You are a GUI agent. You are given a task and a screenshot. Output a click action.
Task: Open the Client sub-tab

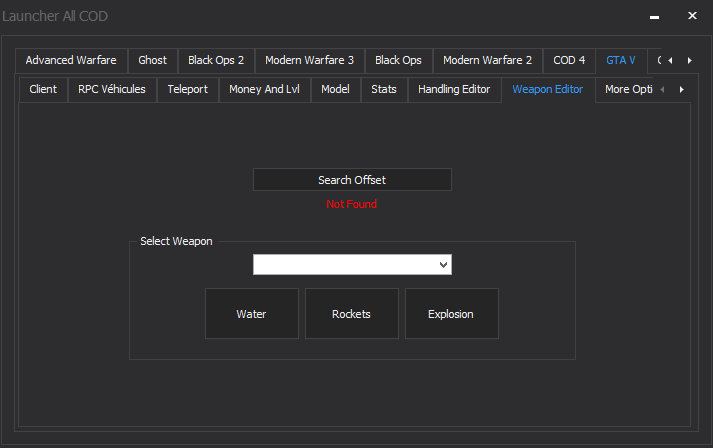coord(43,90)
